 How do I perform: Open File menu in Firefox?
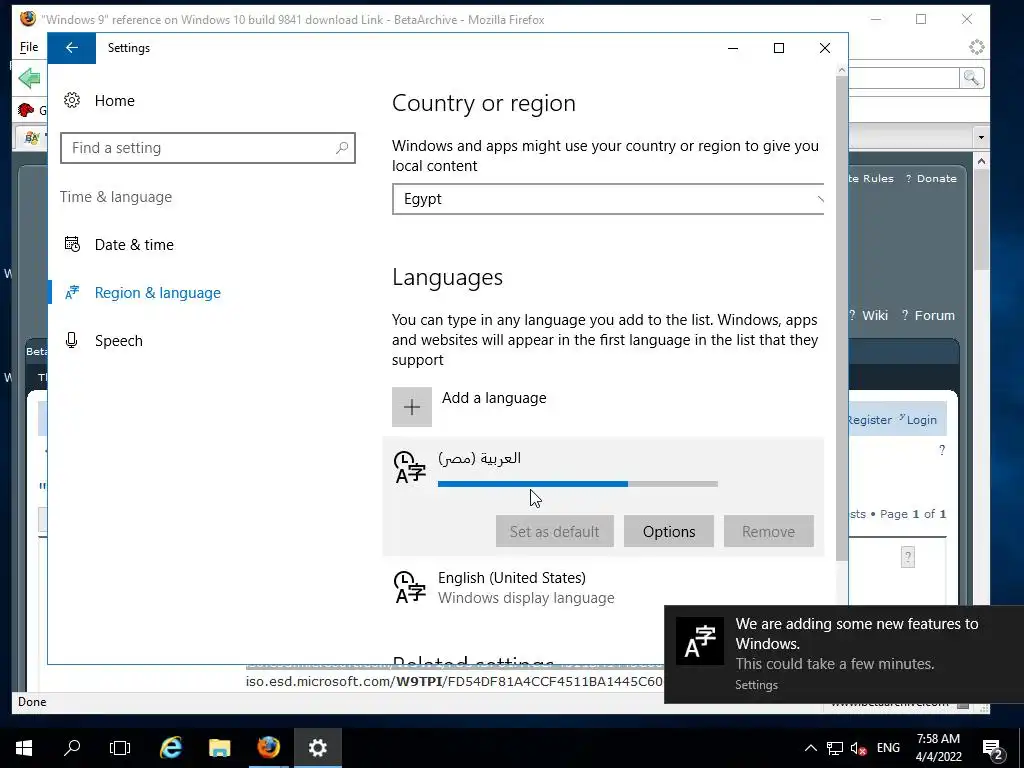(x=29, y=47)
